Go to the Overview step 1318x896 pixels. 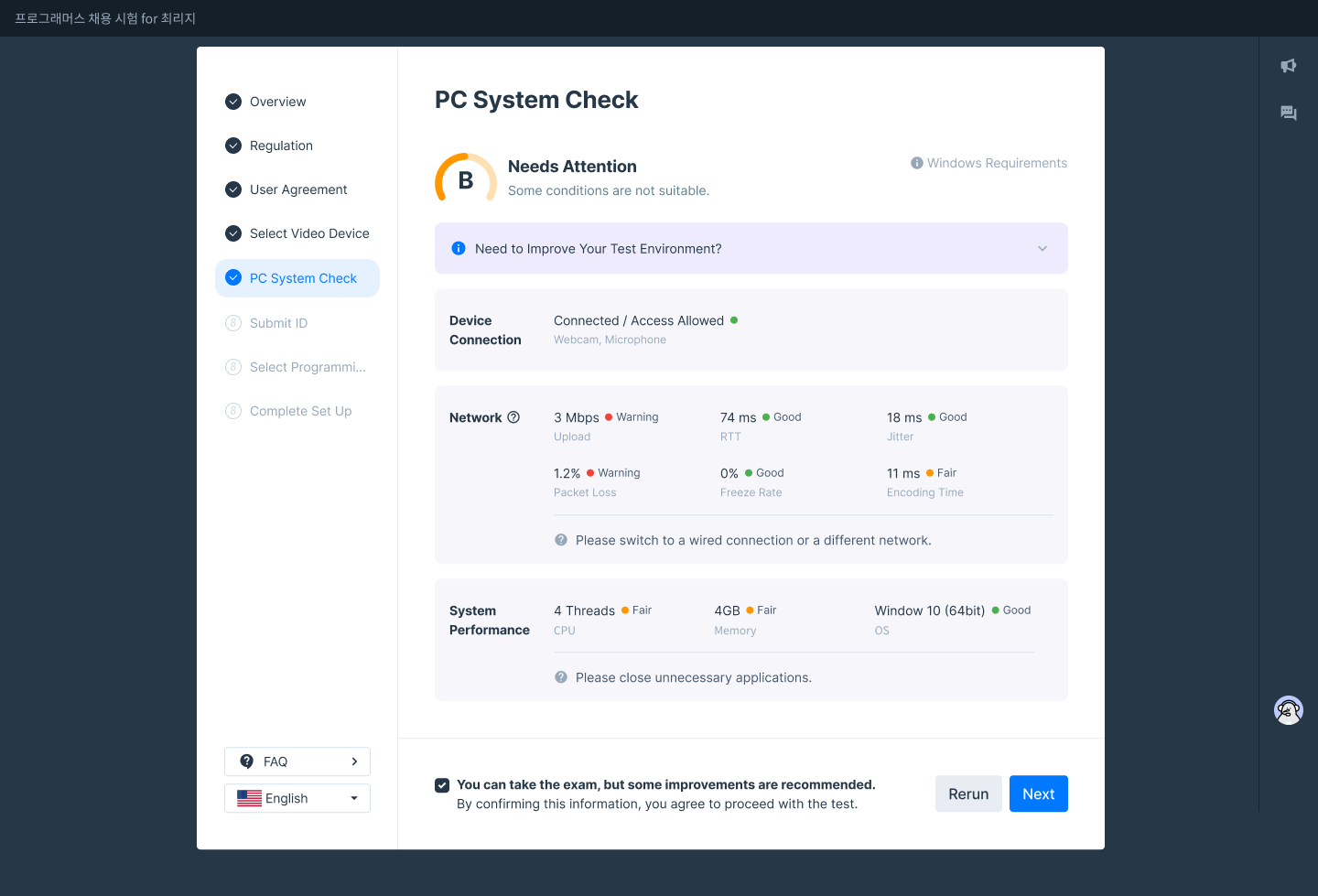pyautogui.click(x=277, y=102)
